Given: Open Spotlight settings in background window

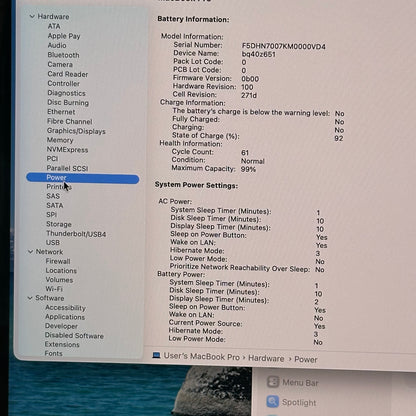Looking at the screenshot, I should 299,403.
